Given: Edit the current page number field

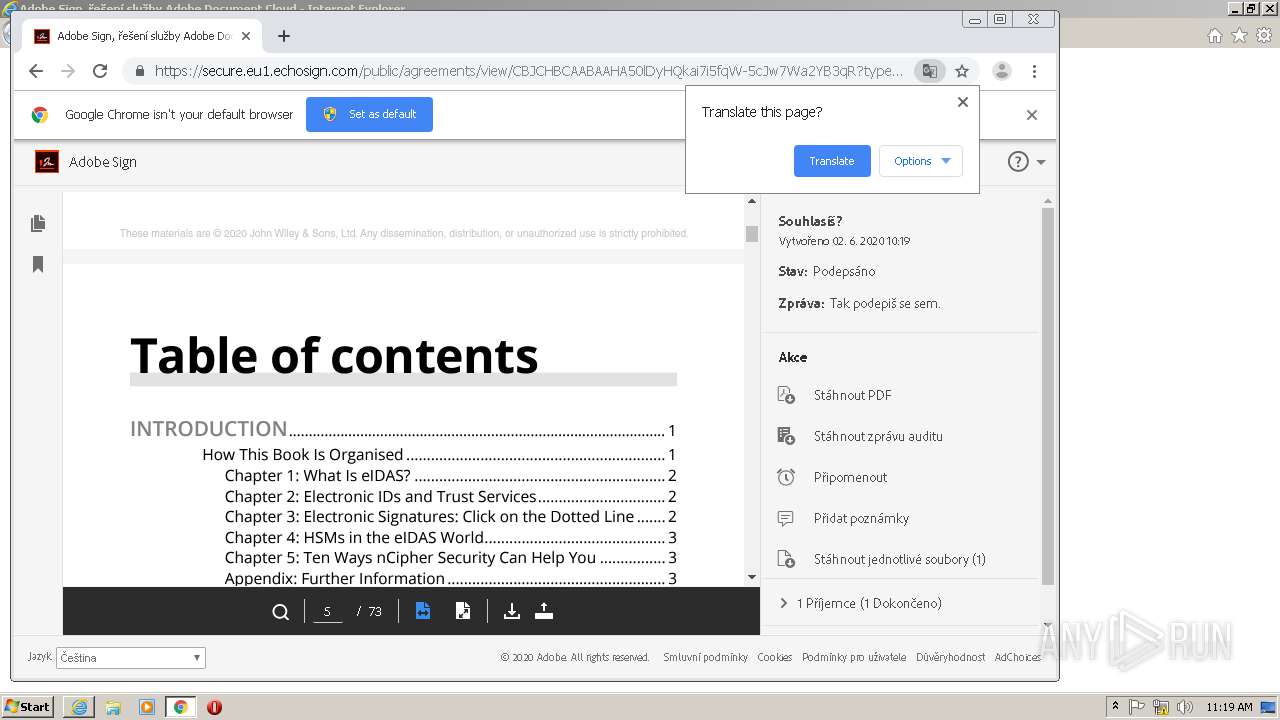Looking at the screenshot, I should [x=327, y=611].
